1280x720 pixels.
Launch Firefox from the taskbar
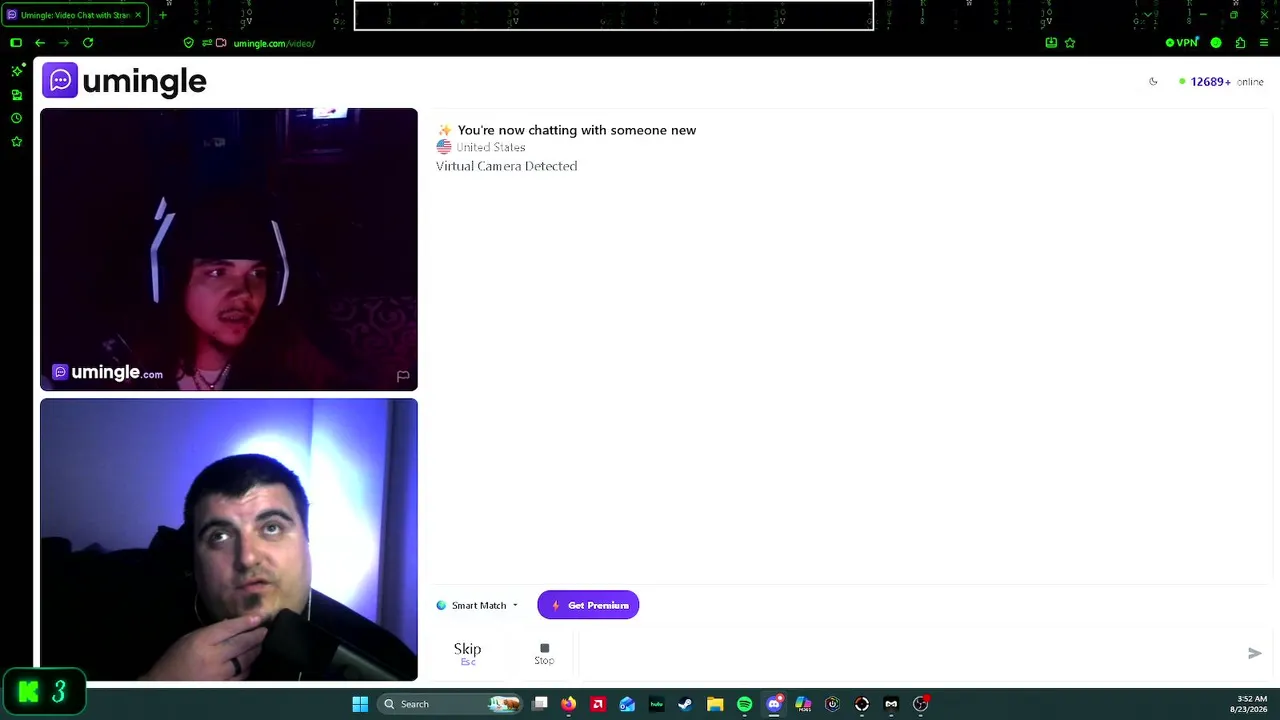tap(569, 704)
